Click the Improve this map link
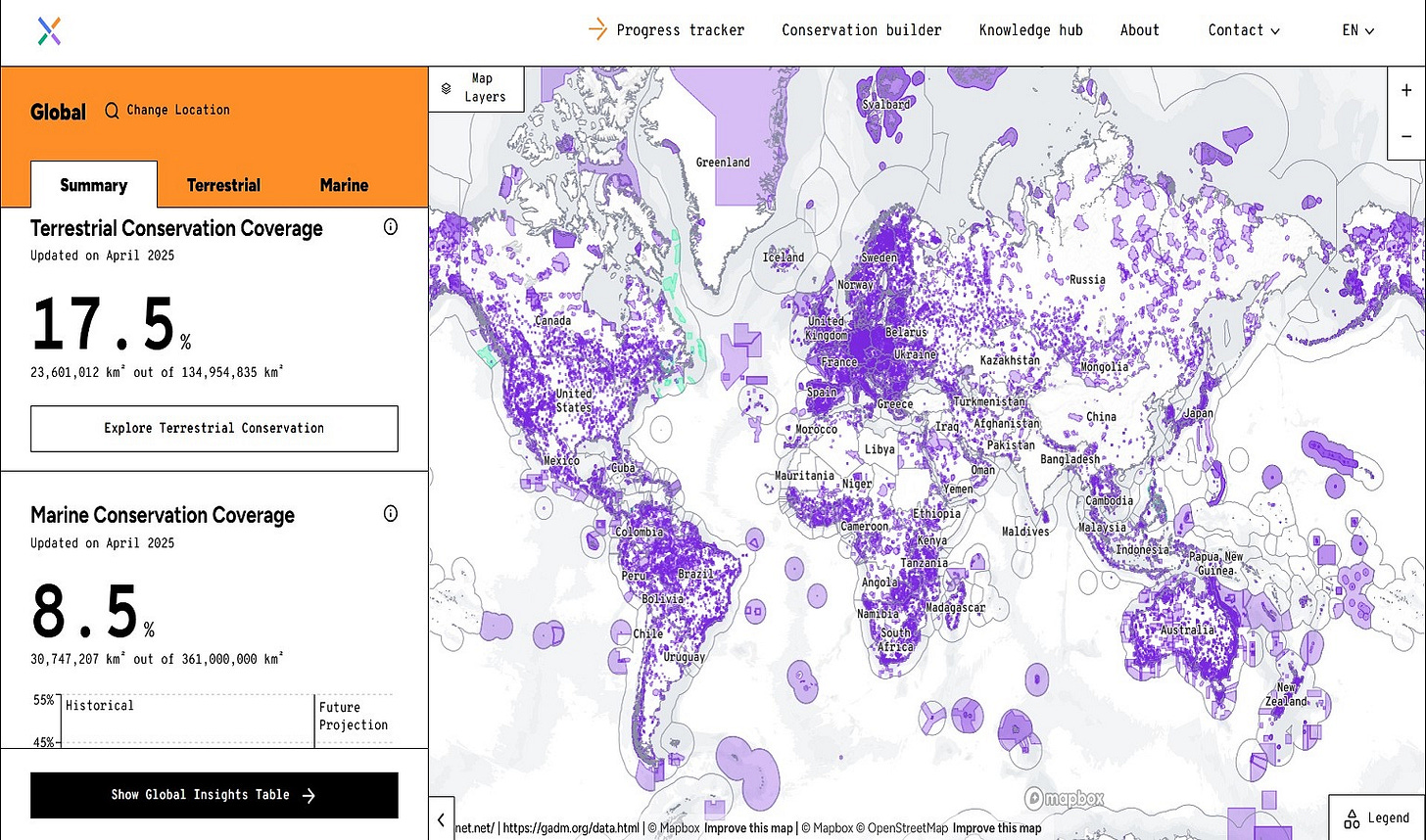 (747, 827)
